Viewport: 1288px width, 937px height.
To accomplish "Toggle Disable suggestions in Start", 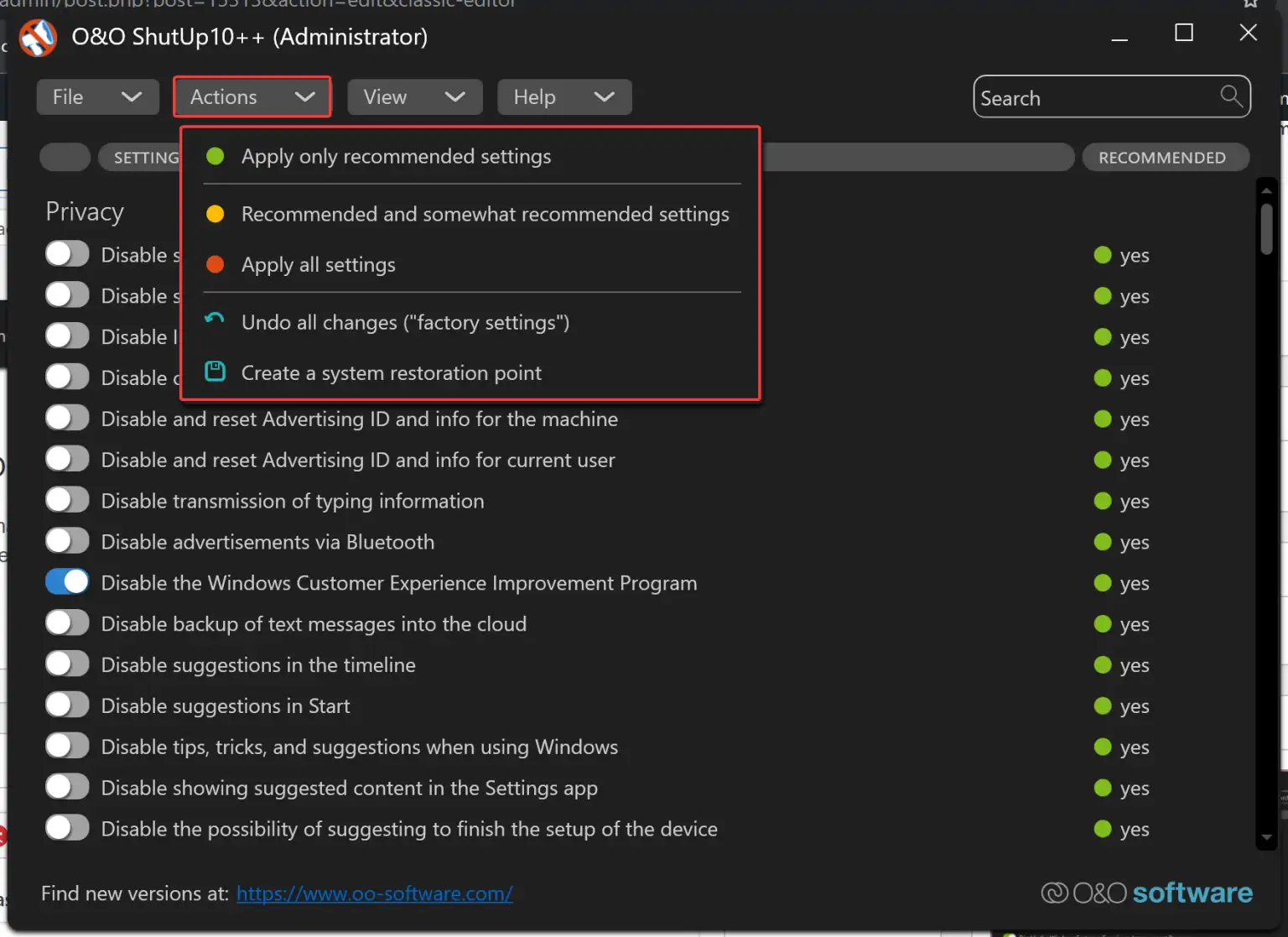I will click(67, 705).
